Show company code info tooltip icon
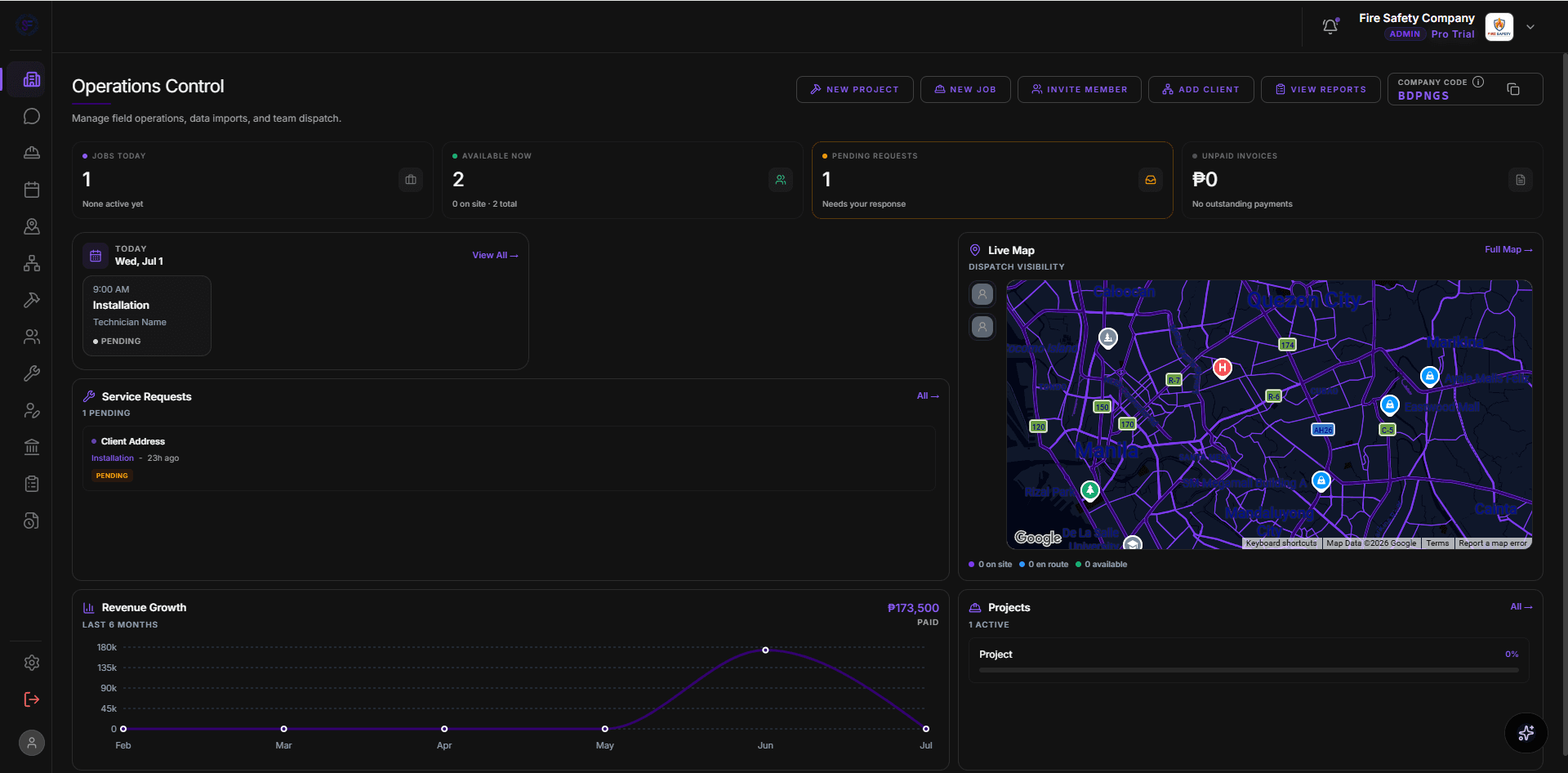Screen dimensions: 1568x773 pos(1478,82)
